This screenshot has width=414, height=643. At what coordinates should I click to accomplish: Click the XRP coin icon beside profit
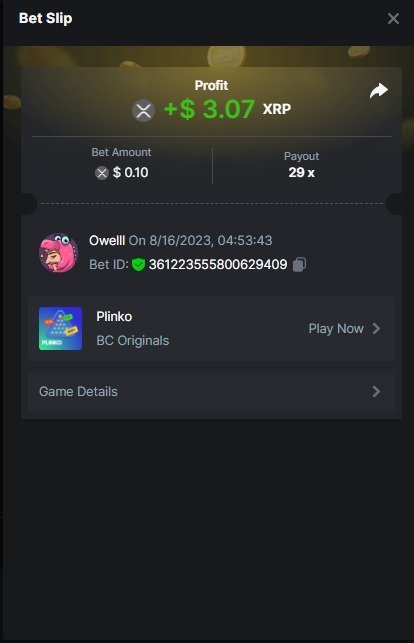pyautogui.click(x=143, y=111)
